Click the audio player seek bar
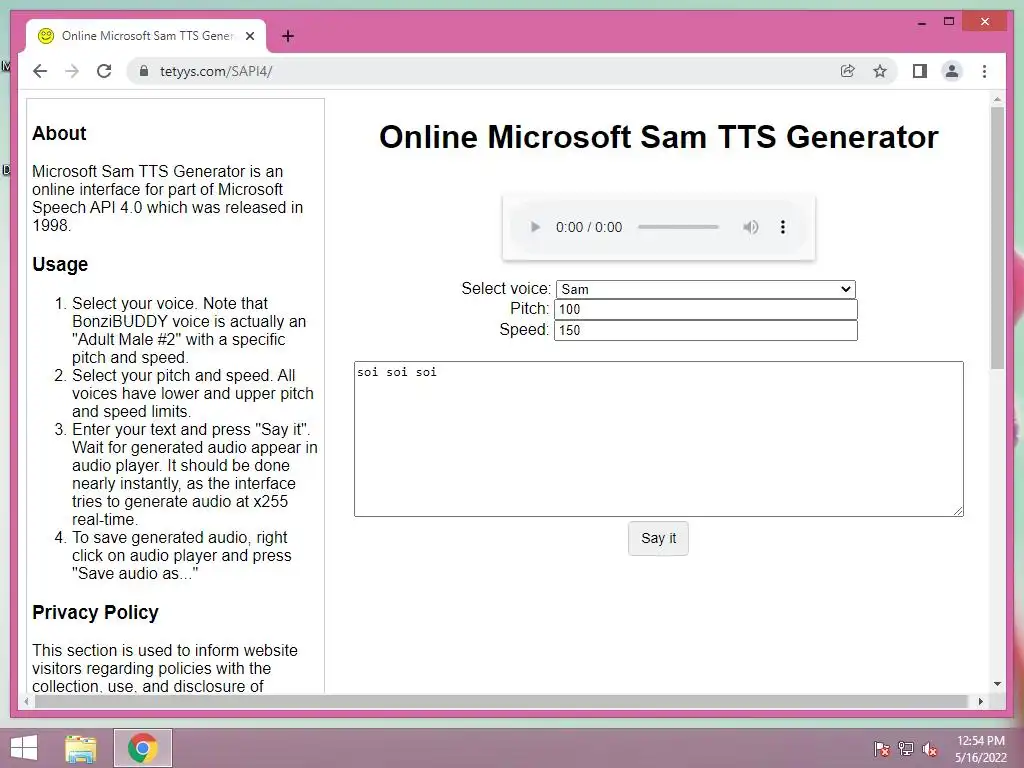The image size is (1024, 768). point(679,227)
